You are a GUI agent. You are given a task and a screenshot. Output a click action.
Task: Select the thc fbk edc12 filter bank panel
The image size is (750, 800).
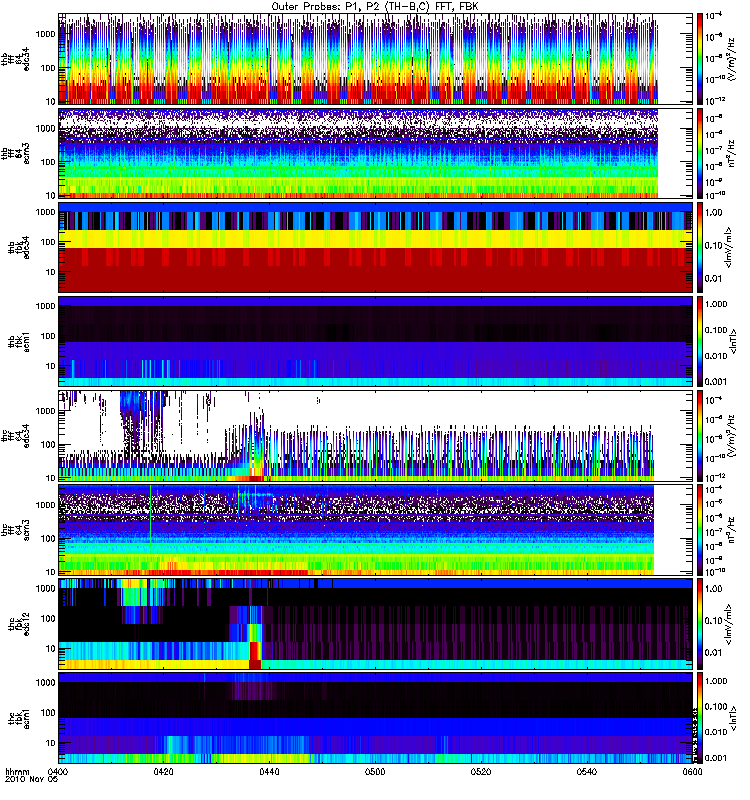pos(375,624)
